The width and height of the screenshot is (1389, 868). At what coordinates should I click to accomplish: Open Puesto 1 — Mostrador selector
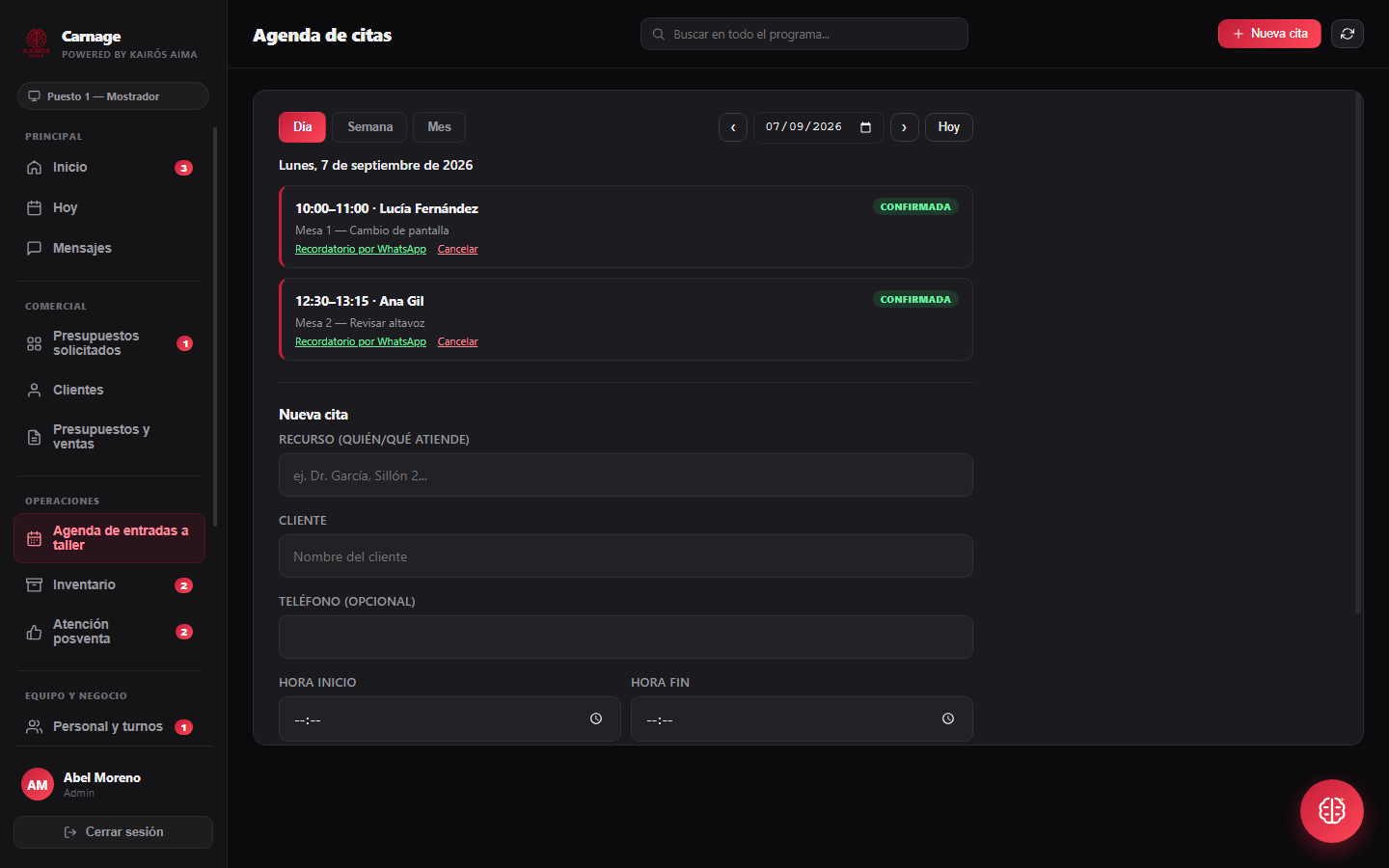[113, 96]
